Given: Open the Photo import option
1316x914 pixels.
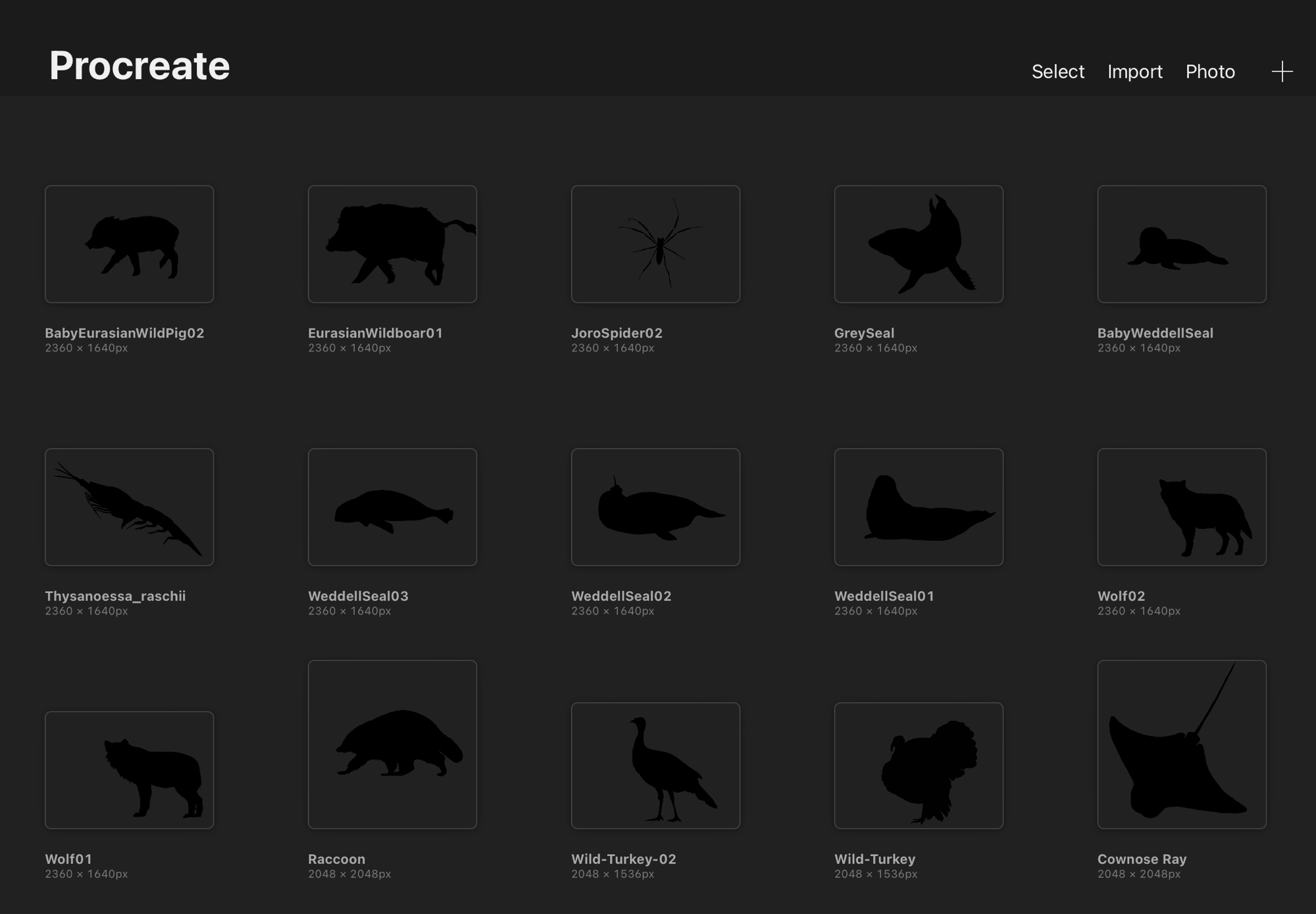Looking at the screenshot, I should click(x=1209, y=72).
